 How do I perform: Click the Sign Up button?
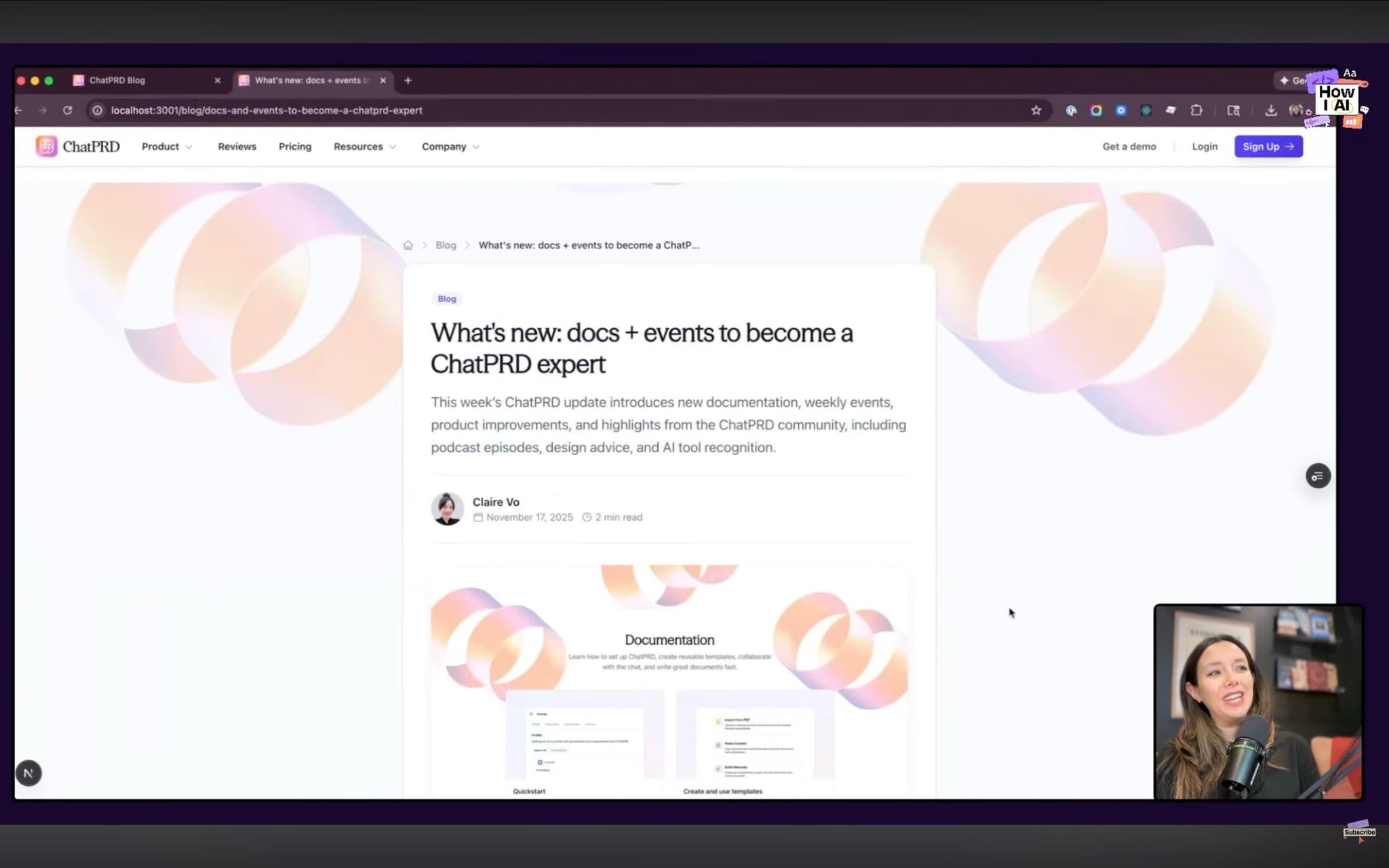point(1268,146)
